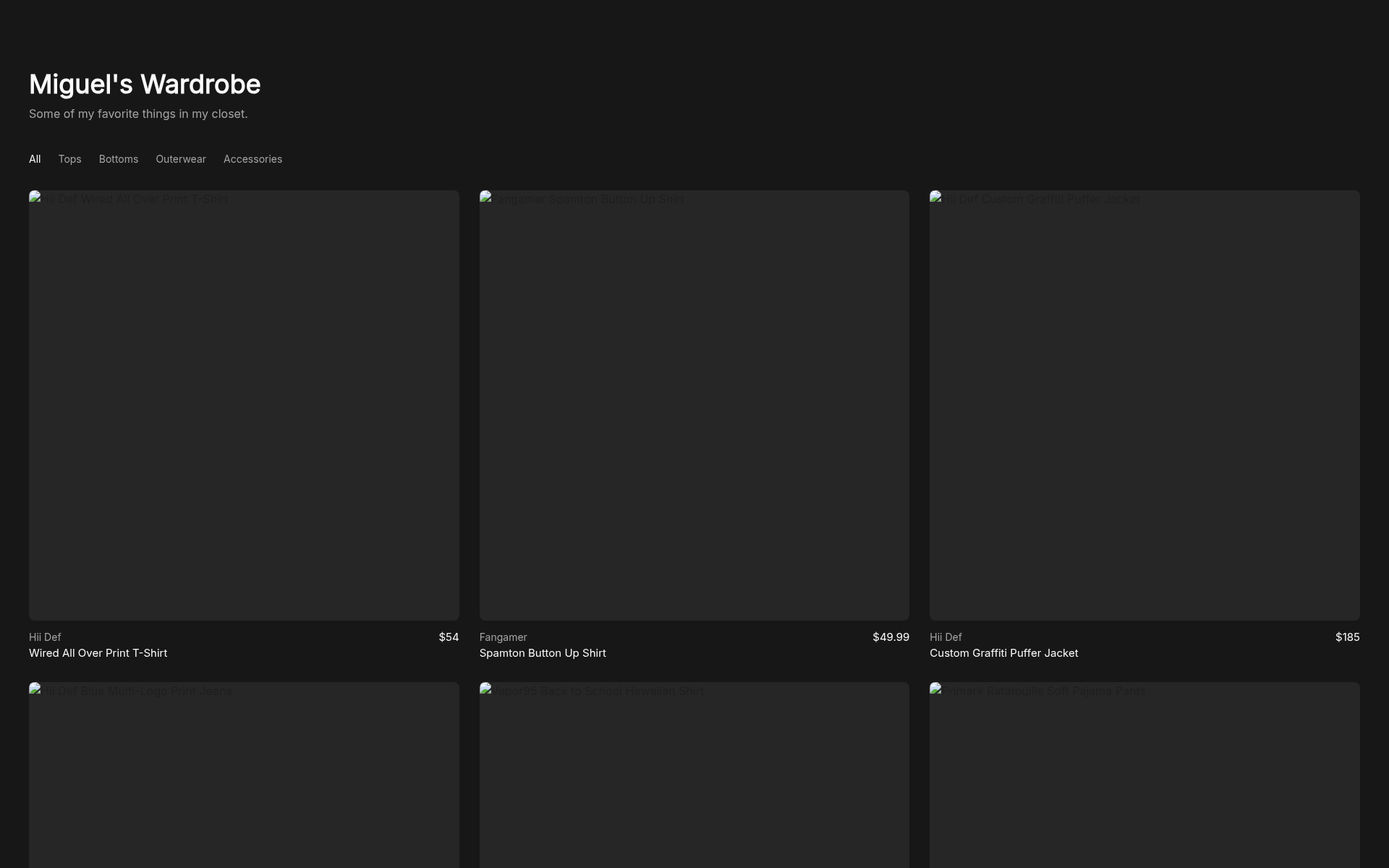
Task: Filter wardrobe by Bottoms
Action: 119,159
